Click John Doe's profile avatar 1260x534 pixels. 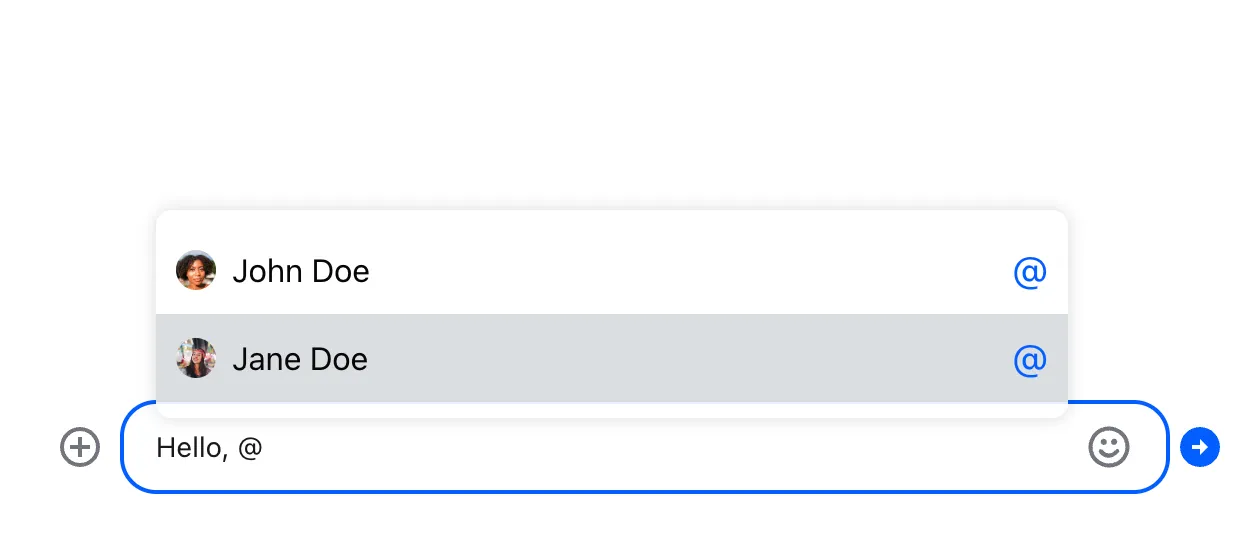(196, 271)
